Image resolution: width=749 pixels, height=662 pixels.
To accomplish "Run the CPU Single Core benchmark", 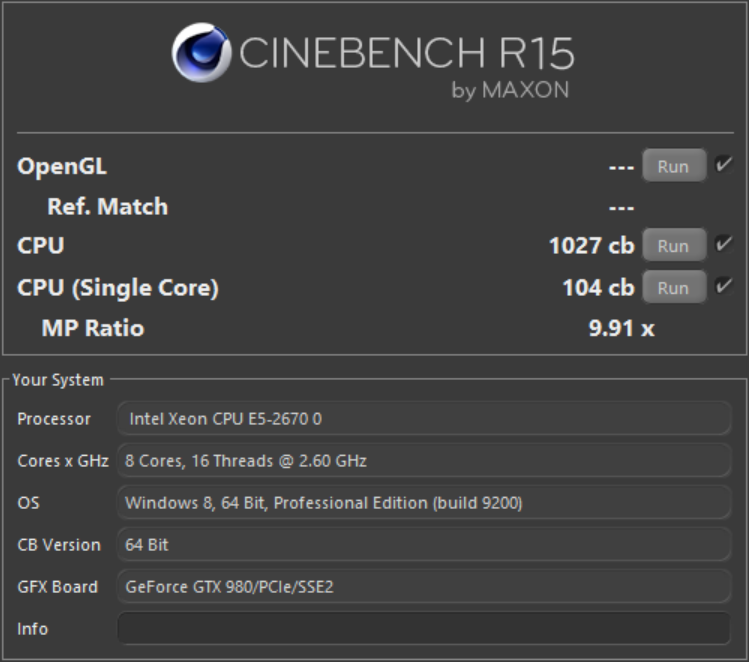I will coord(674,288).
